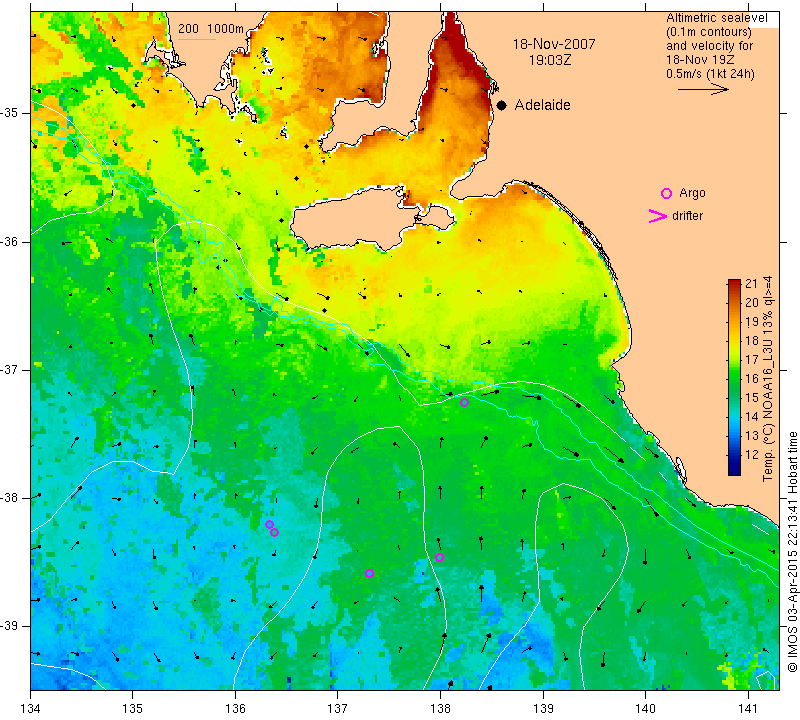Click the '18-Nov-2007' date text
Image resolution: width=800 pixels, height=720 pixels.
click(554, 44)
